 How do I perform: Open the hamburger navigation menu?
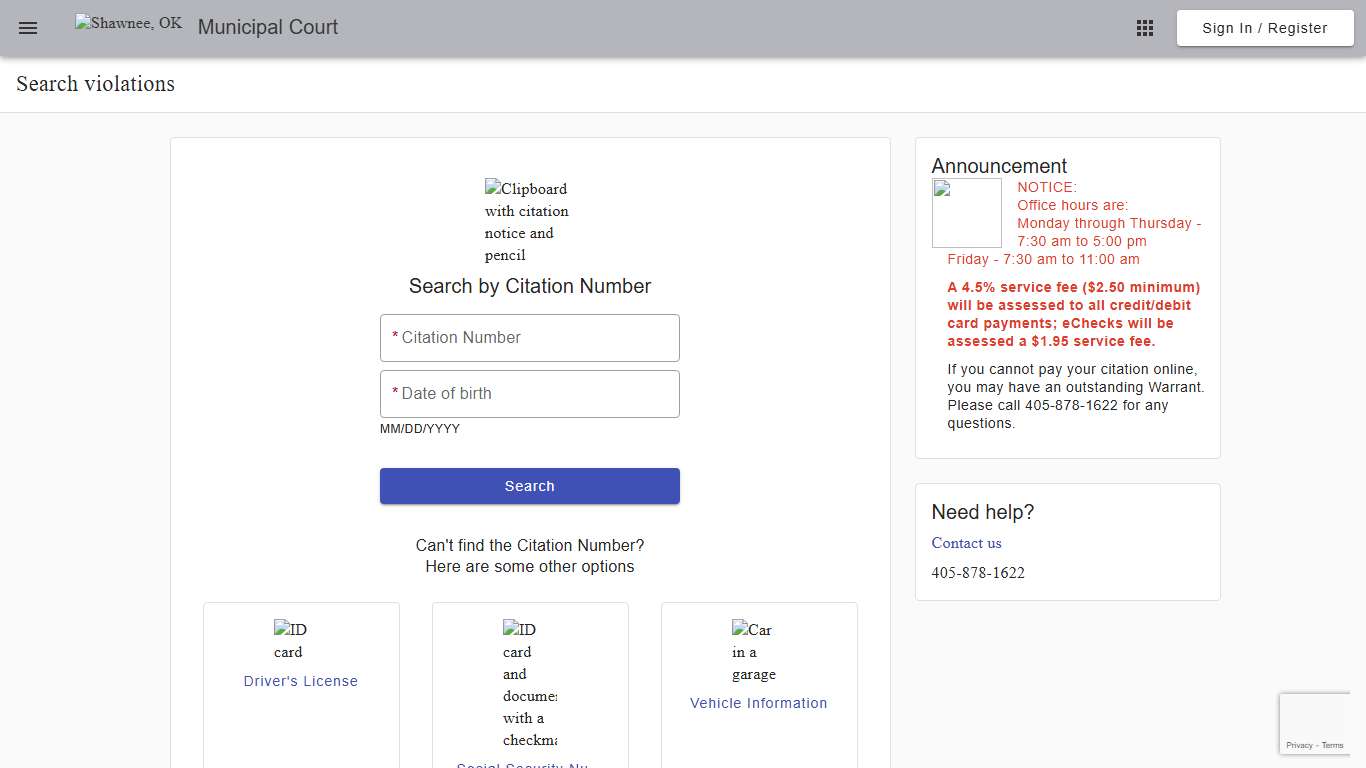pyautogui.click(x=27, y=27)
